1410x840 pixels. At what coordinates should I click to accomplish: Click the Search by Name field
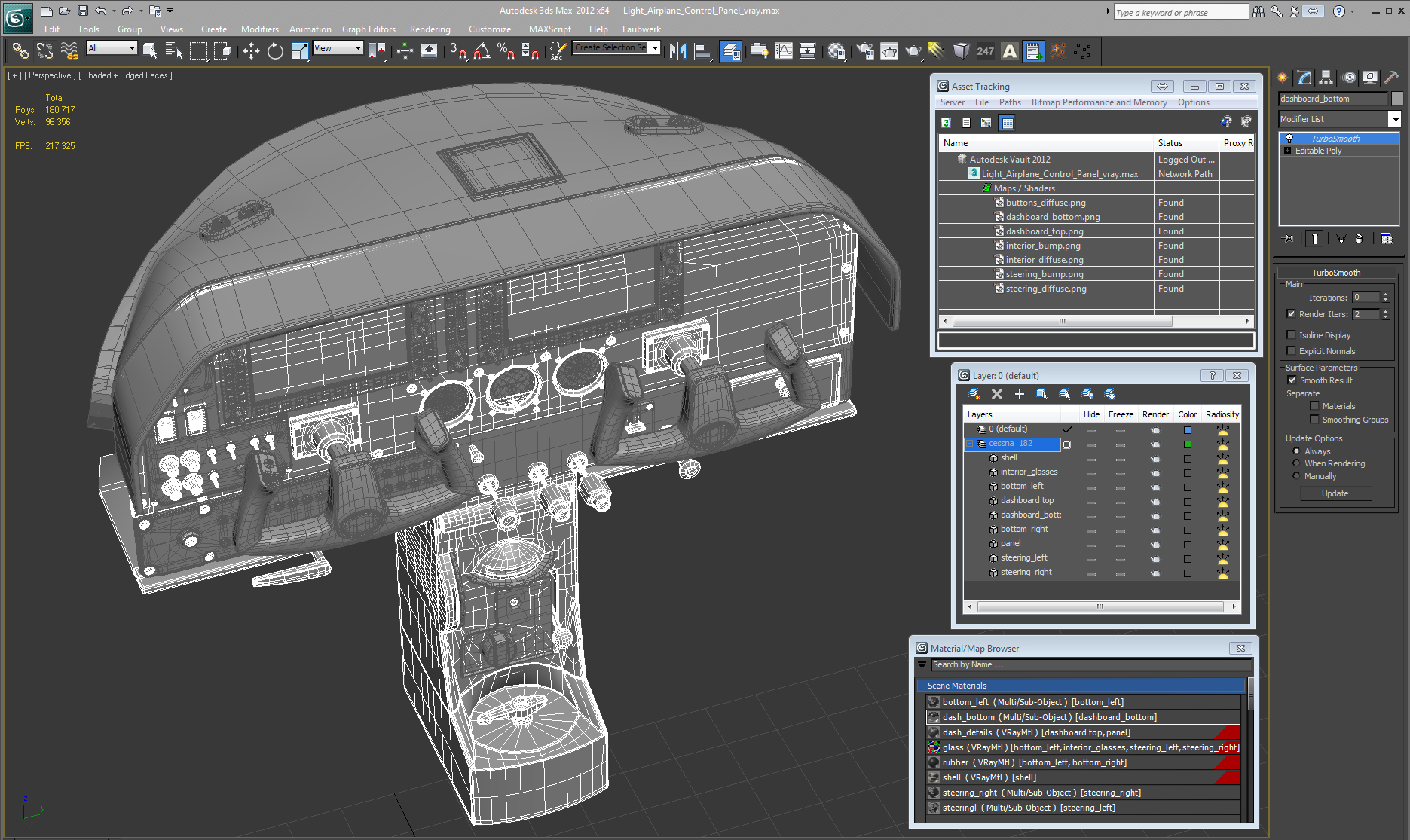coord(1090,664)
